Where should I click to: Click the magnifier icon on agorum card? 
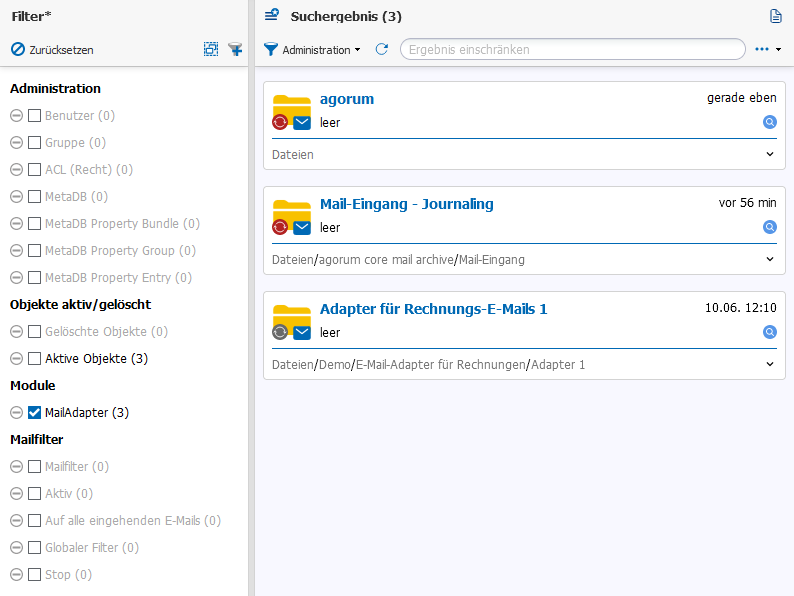pyautogui.click(x=770, y=122)
